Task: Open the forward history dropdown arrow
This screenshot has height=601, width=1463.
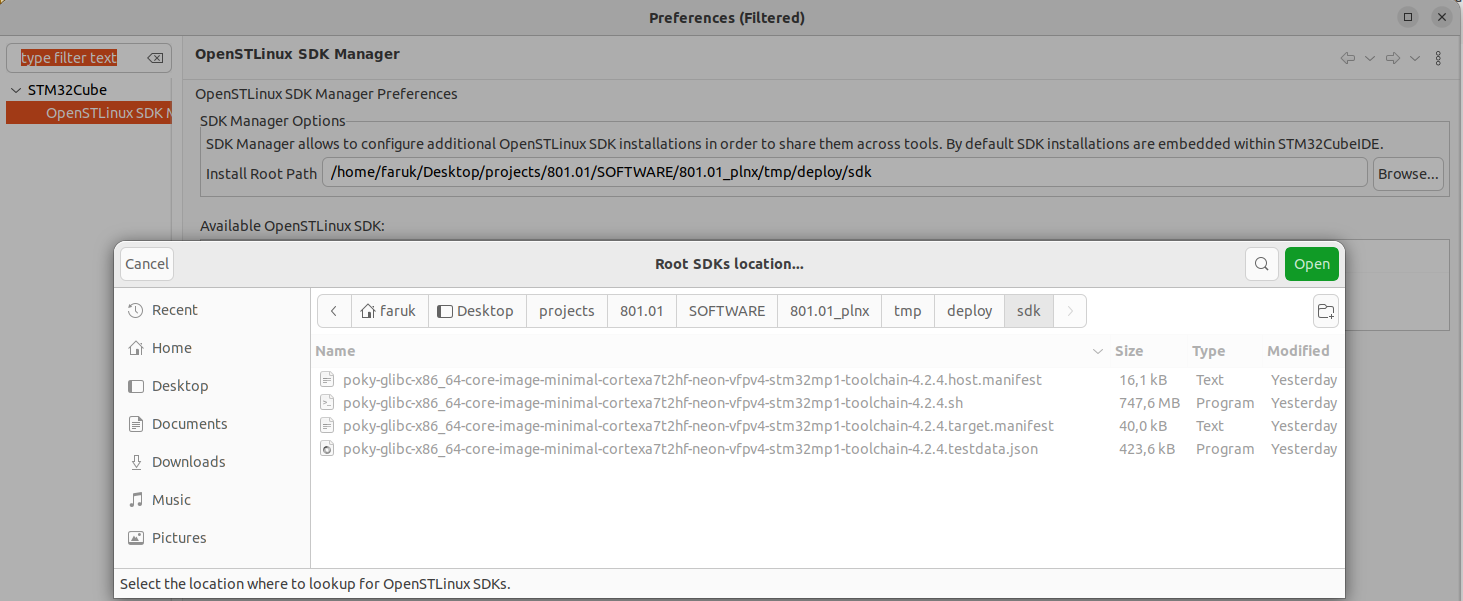Action: 1415,58
